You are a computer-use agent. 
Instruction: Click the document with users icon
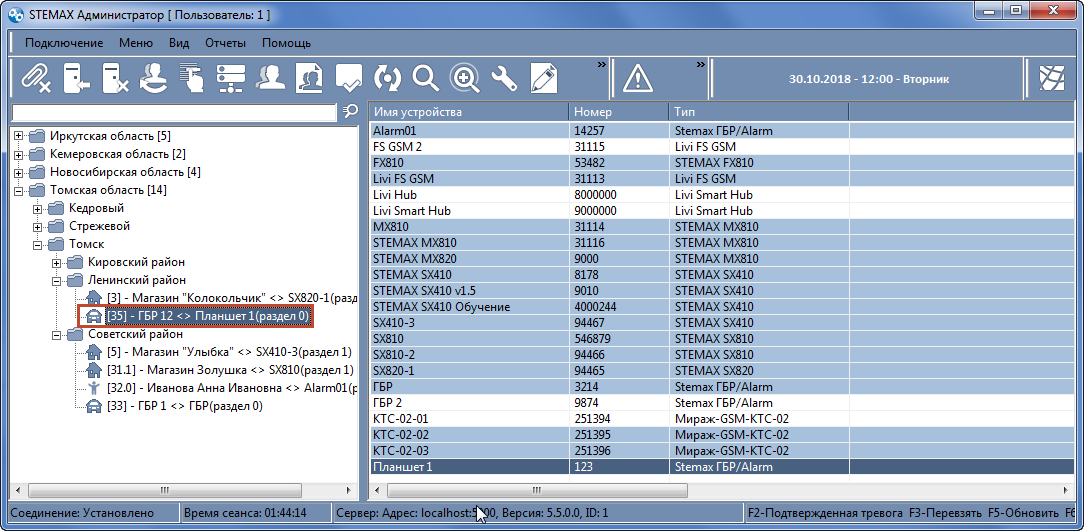310,78
